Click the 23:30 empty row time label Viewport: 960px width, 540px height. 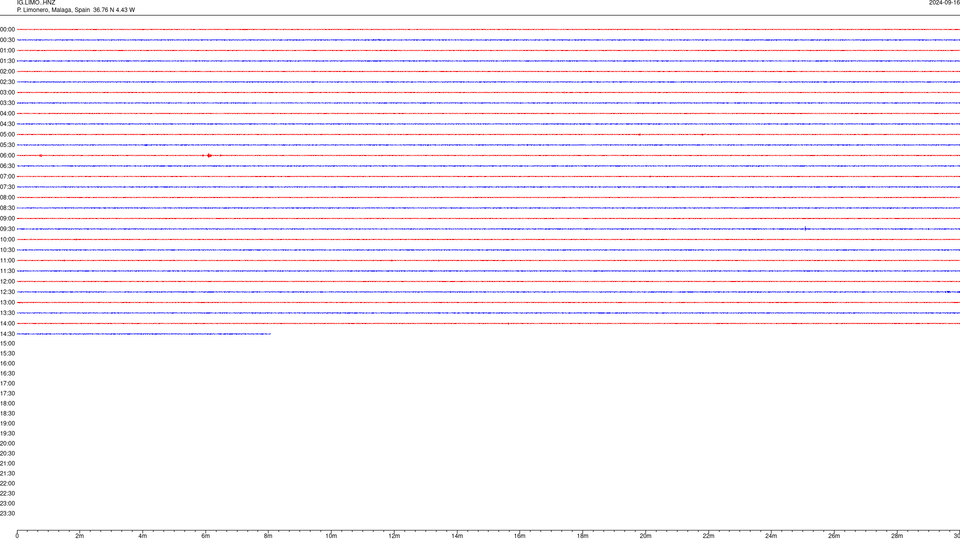pos(7,514)
